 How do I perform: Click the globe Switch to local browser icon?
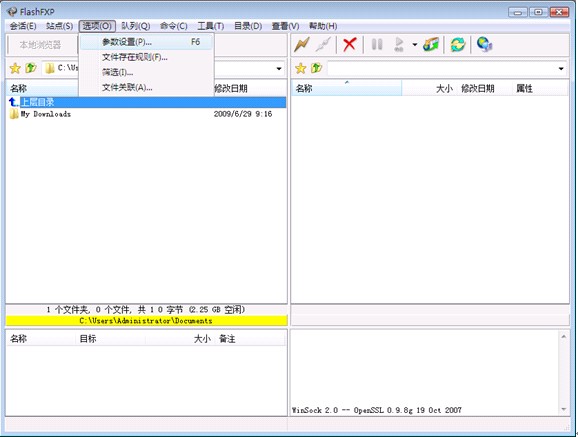[x=484, y=45]
